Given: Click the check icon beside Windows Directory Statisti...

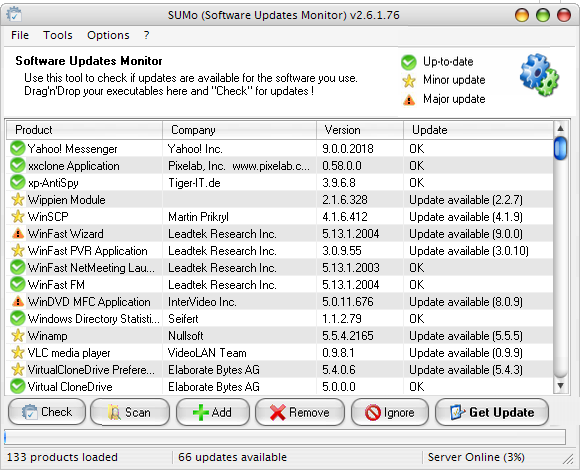Looking at the screenshot, I should tap(17, 318).
